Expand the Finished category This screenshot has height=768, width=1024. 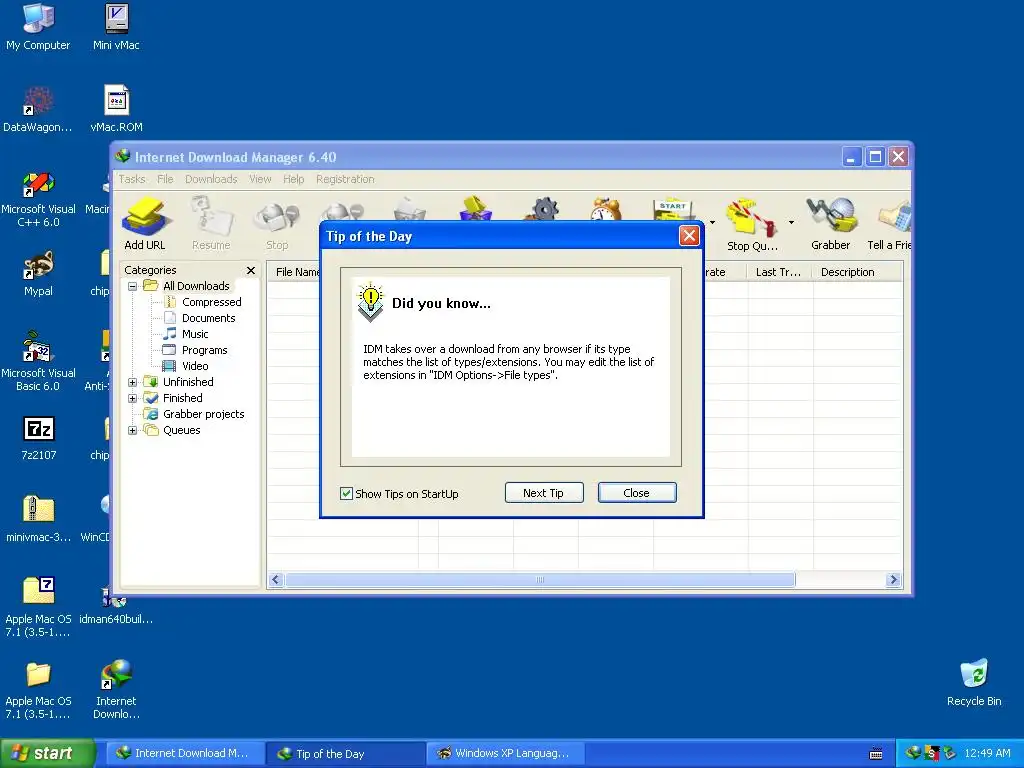(133, 398)
